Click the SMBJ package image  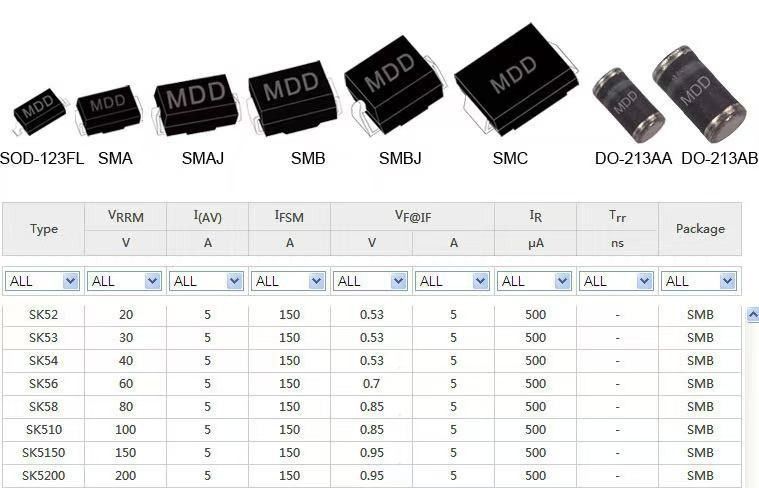click(392, 85)
